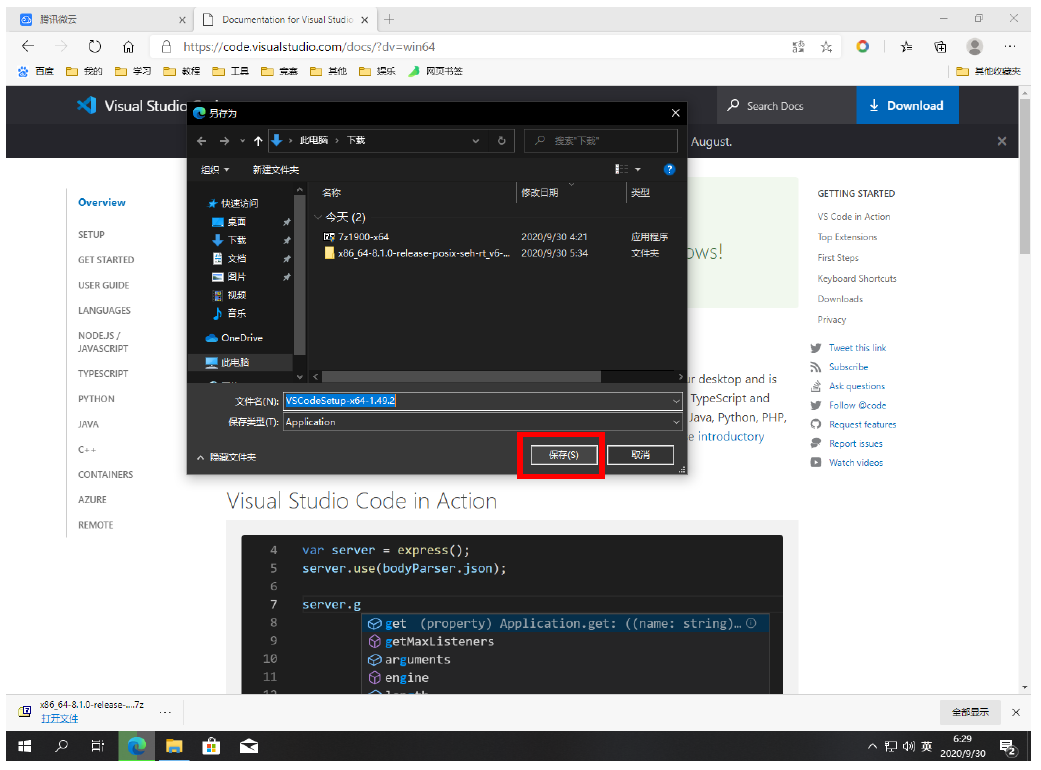Click the favorites star in address bar
The height and width of the screenshot is (770, 1041).
826,47
